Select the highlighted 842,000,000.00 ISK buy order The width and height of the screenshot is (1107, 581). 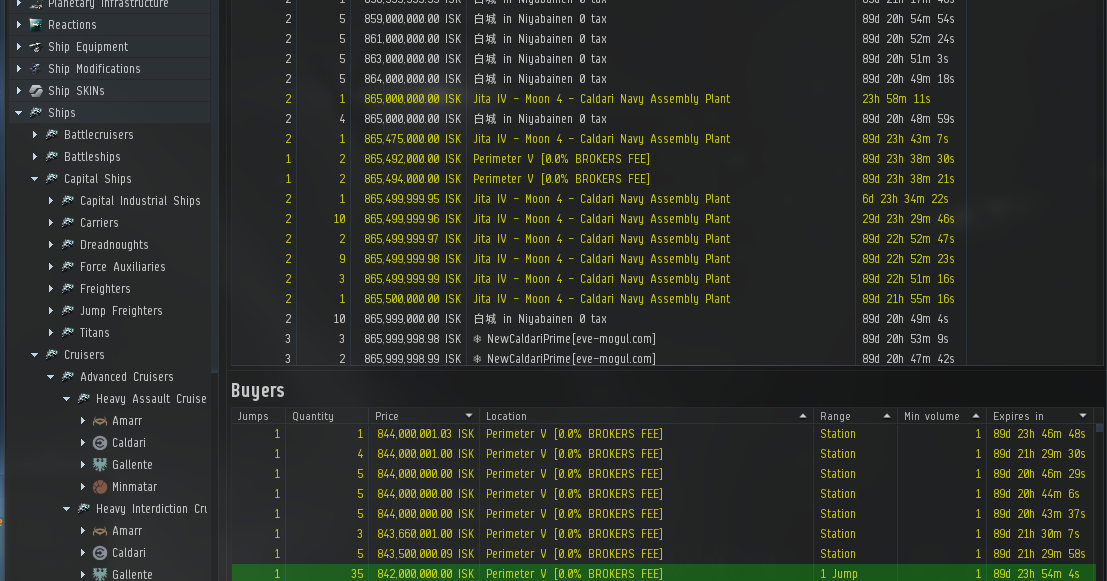[664, 573]
